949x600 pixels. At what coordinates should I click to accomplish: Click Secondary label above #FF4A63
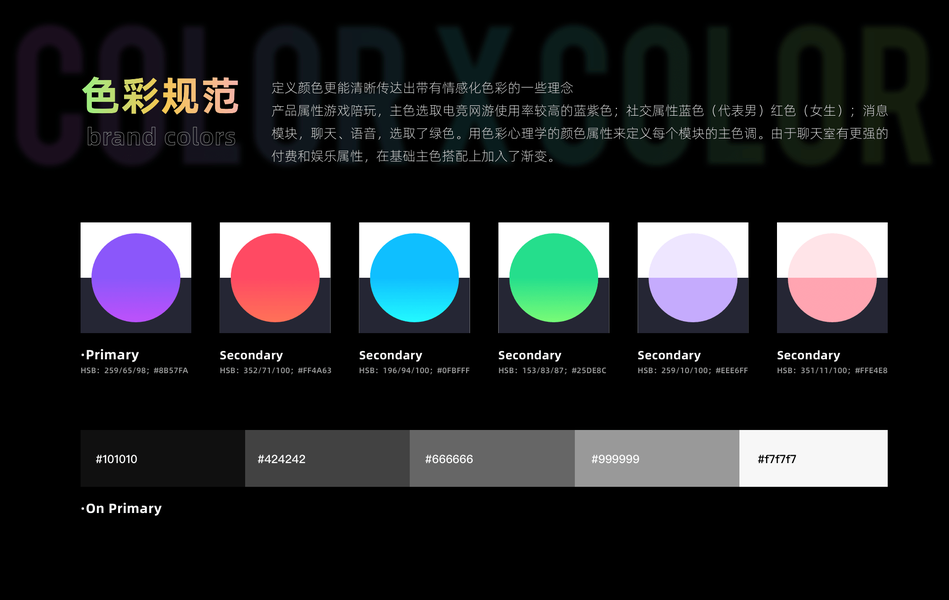(x=251, y=355)
